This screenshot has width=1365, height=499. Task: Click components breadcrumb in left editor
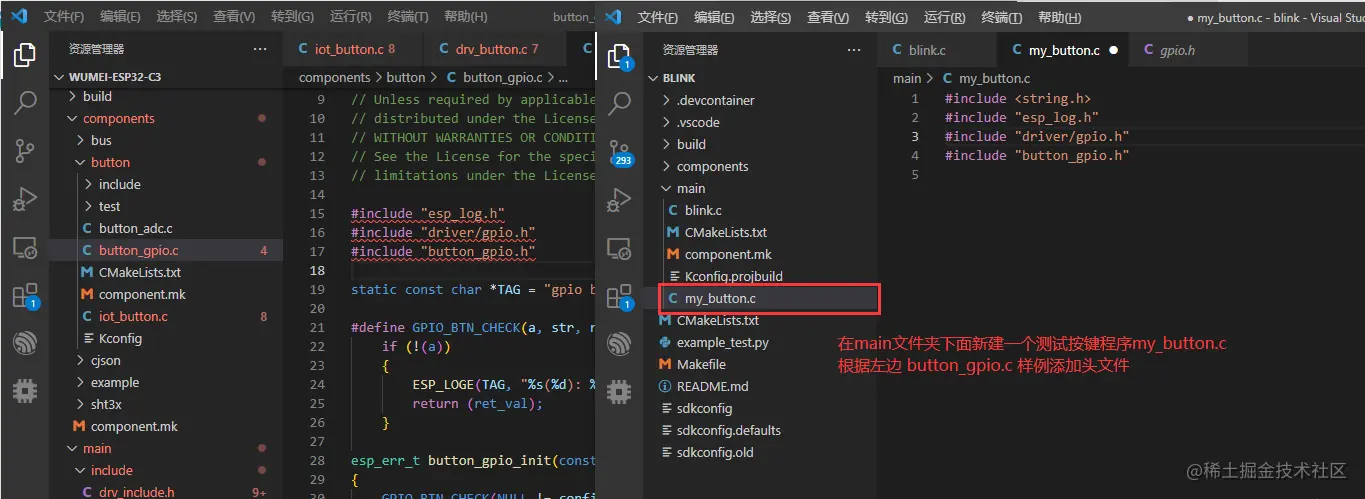(x=335, y=77)
